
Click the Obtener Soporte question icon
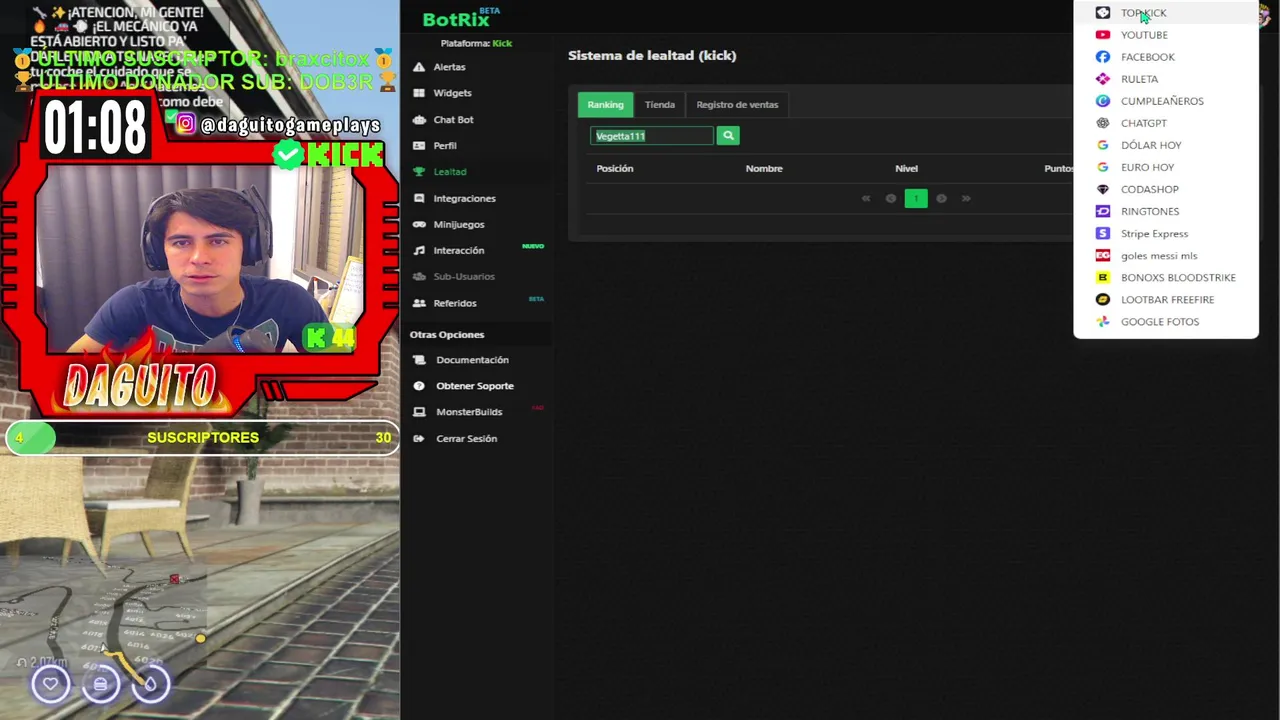click(x=419, y=386)
